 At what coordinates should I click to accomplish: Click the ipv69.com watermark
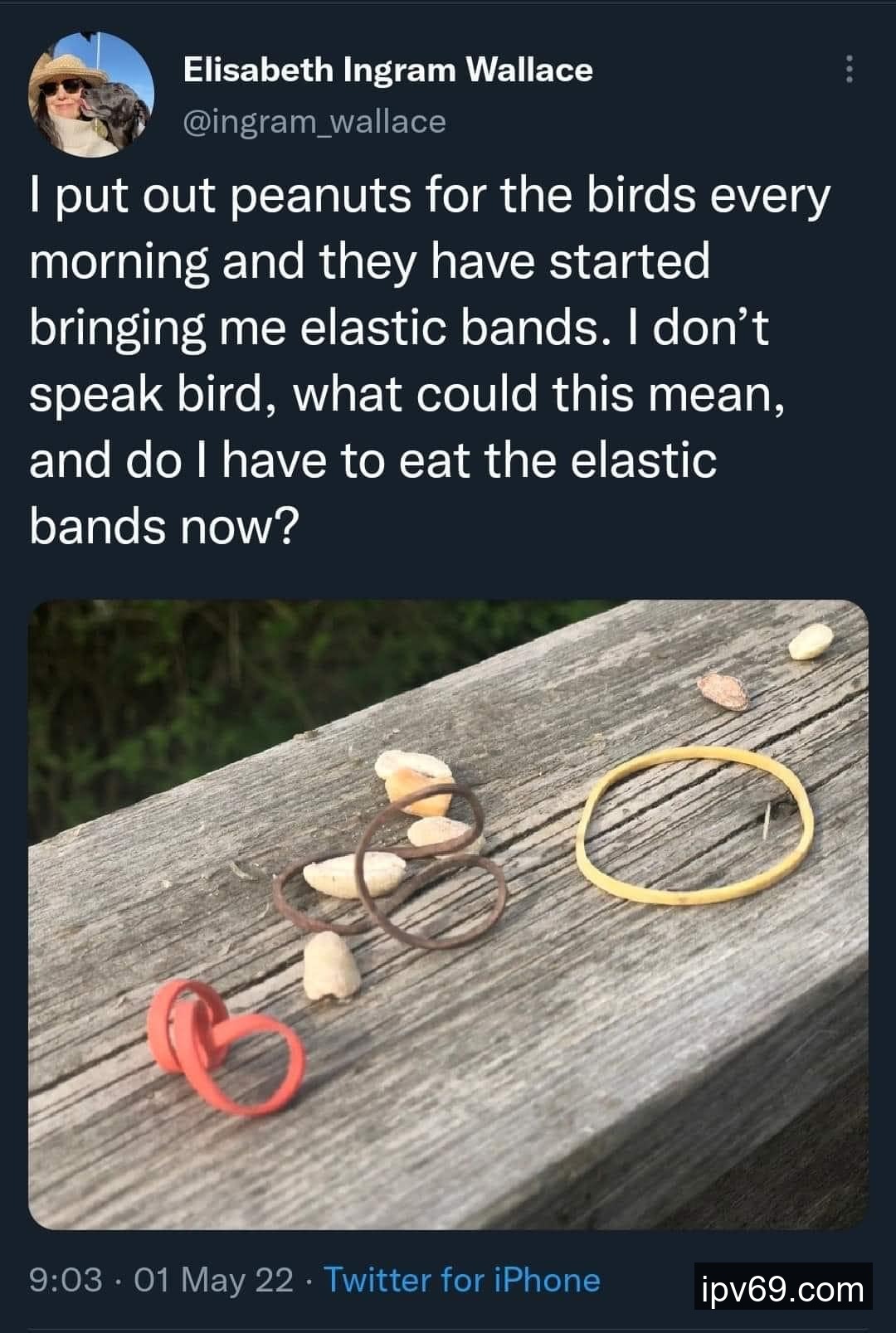783,1289
